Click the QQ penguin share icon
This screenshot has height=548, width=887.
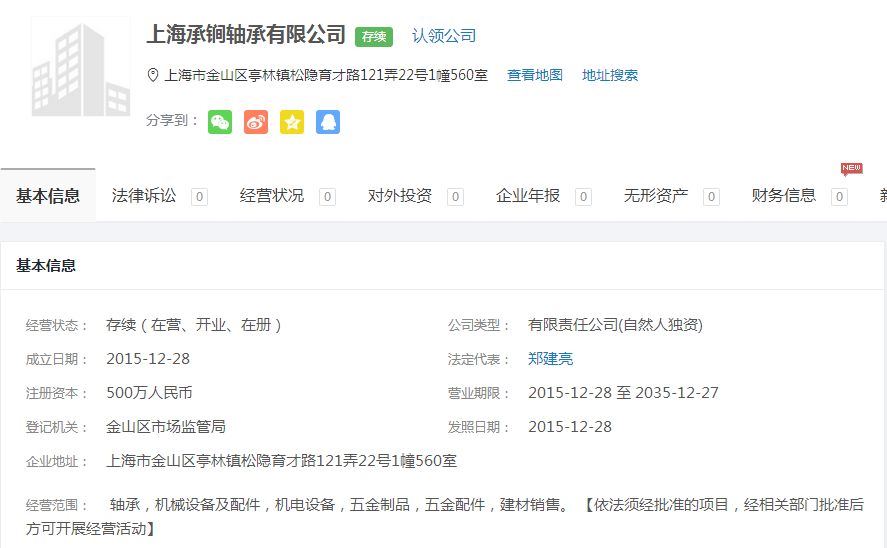[328, 122]
